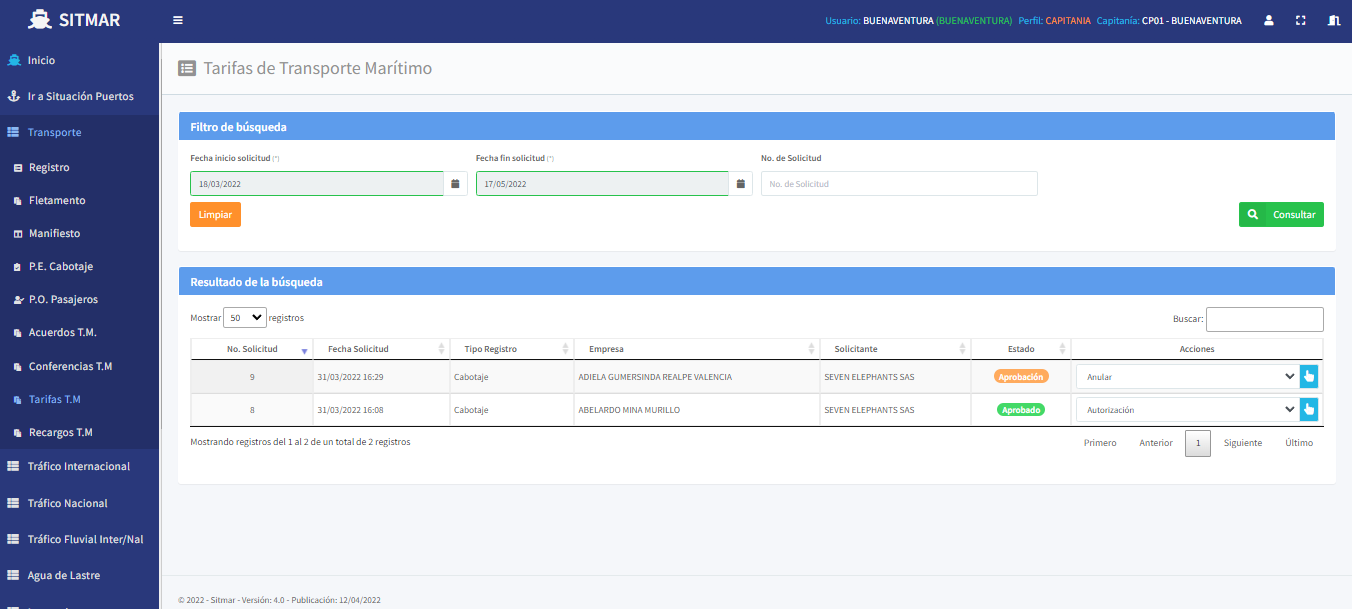Click the logout door icon
The height and width of the screenshot is (609, 1352).
(x=1333, y=20)
